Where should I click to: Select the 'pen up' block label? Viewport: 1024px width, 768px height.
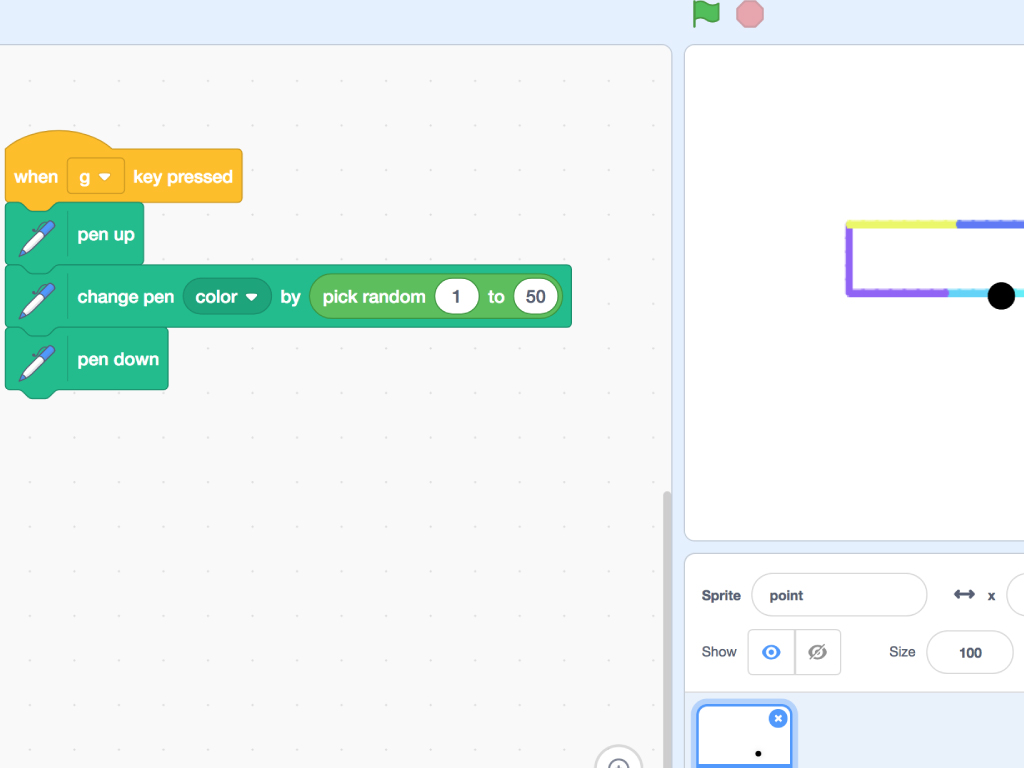[106, 234]
